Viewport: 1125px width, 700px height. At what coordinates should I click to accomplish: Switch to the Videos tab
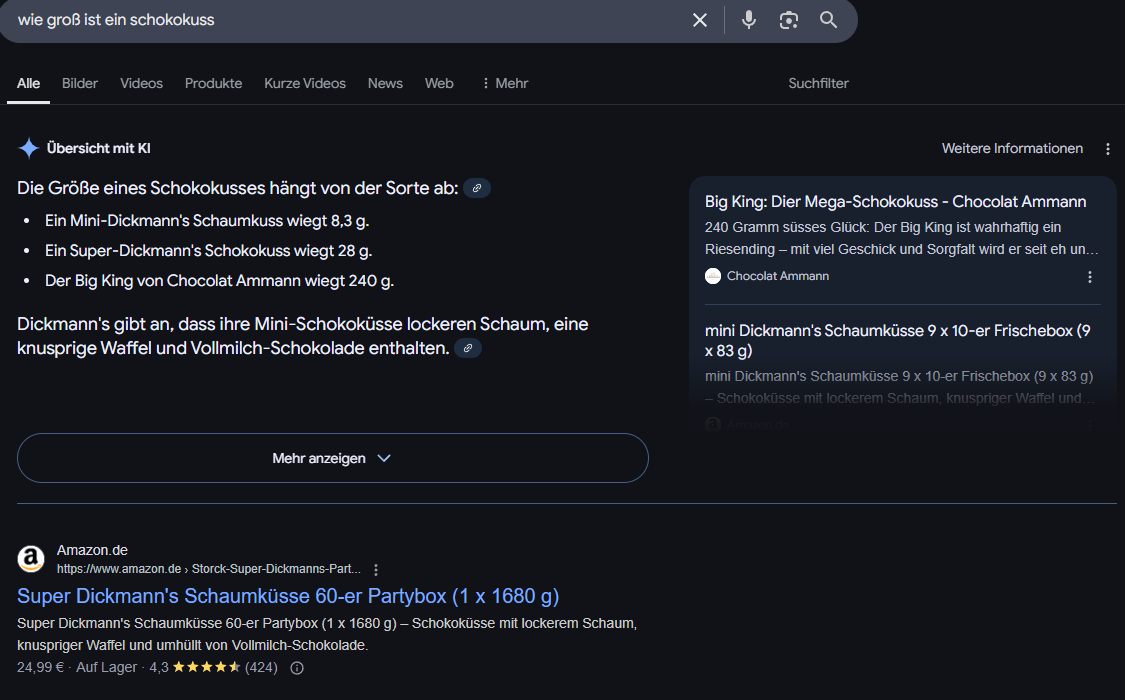click(141, 83)
